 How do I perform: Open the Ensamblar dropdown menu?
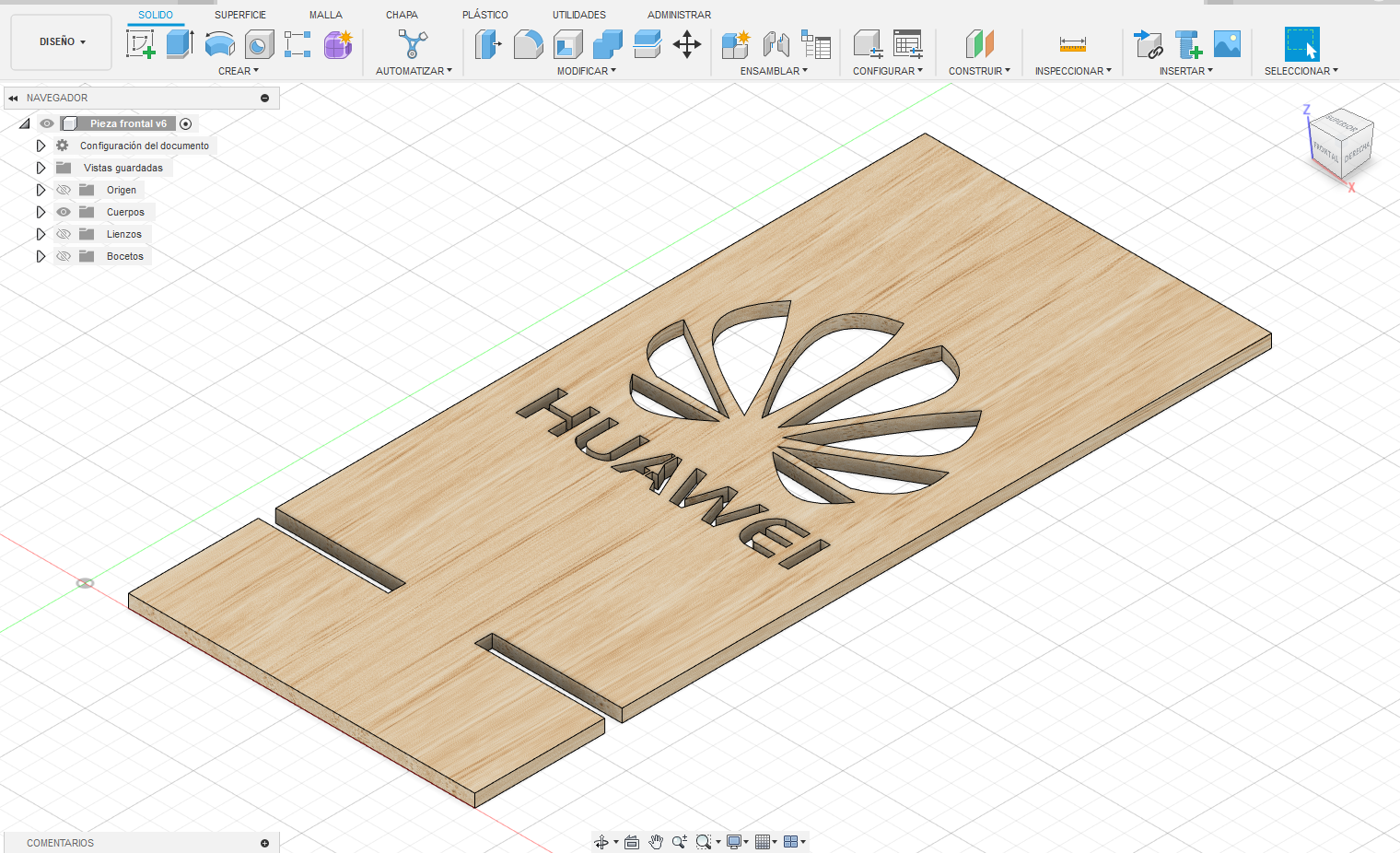(774, 71)
